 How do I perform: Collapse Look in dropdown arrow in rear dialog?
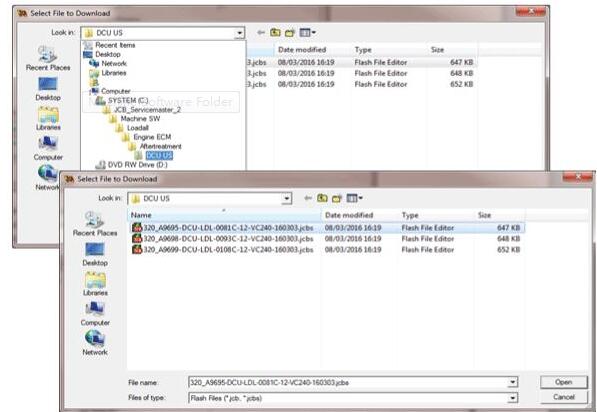[x=239, y=33]
